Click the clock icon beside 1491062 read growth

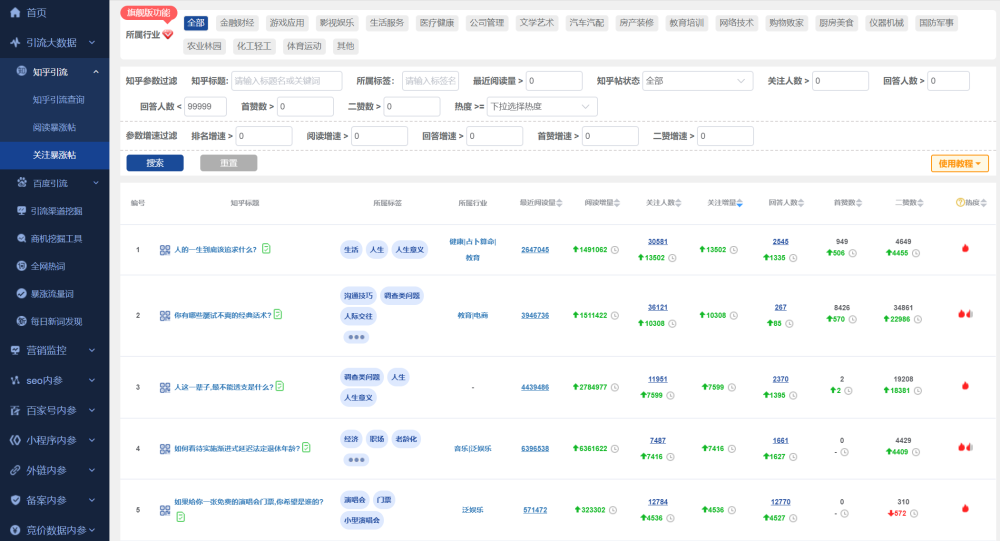click(615, 250)
